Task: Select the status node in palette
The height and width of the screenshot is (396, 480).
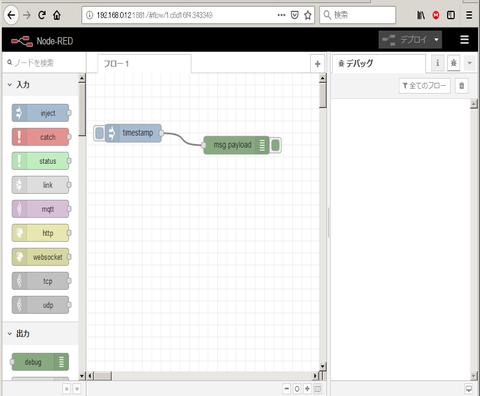Action: coord(40,161)
